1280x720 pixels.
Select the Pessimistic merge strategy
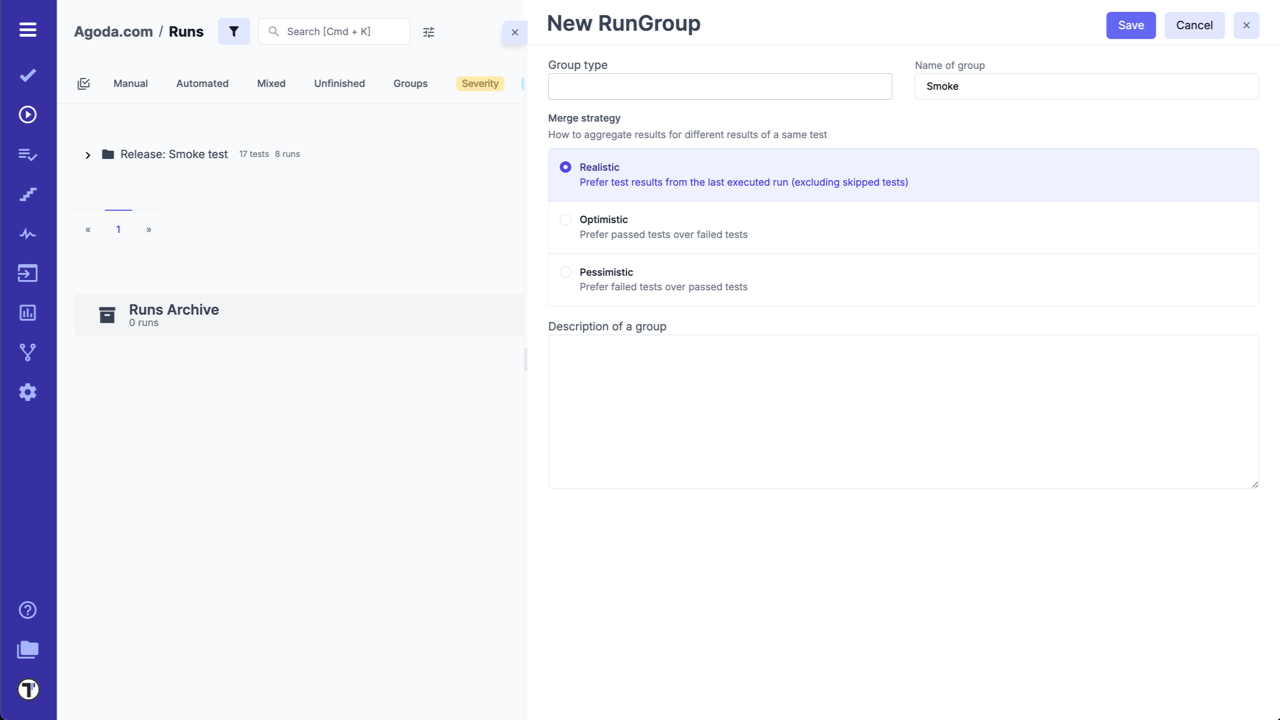[566, 272]
